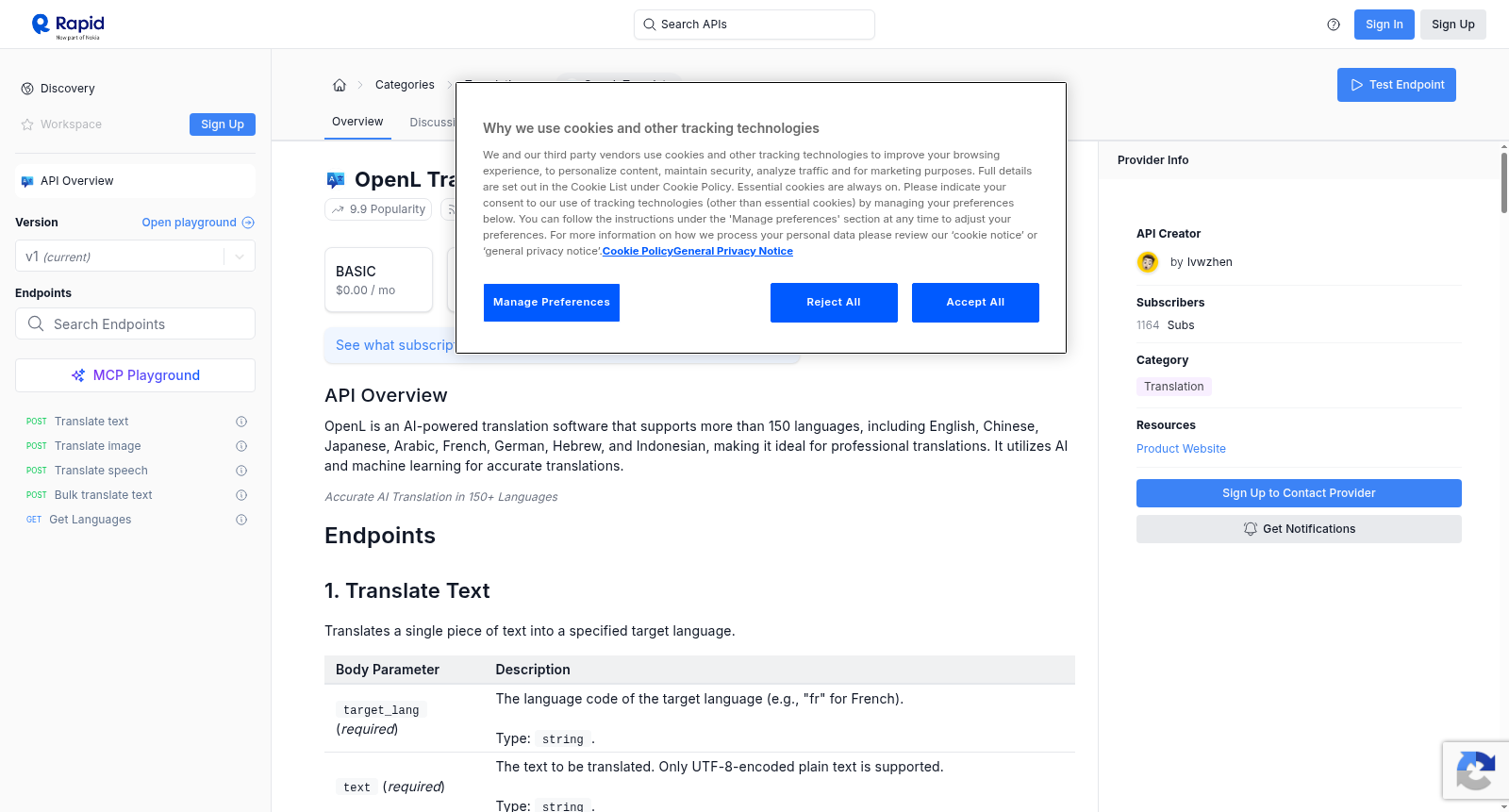The height and width of the screenshot is (812, 1509).
Task: Open Discovery from the compass icon
Action: point(27,89)
